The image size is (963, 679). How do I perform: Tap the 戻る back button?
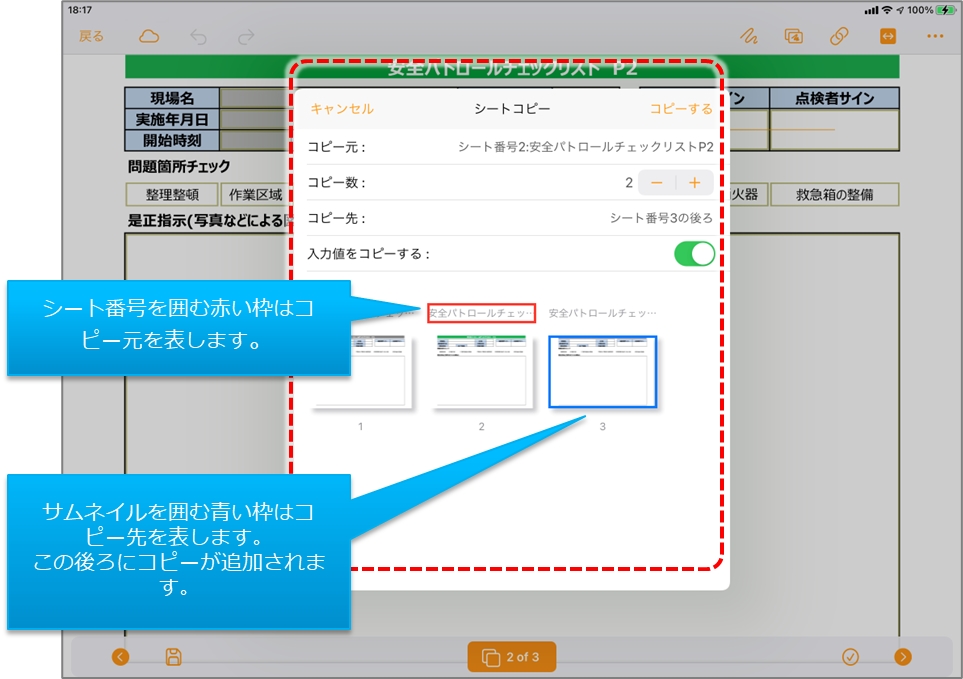(91, 37)
